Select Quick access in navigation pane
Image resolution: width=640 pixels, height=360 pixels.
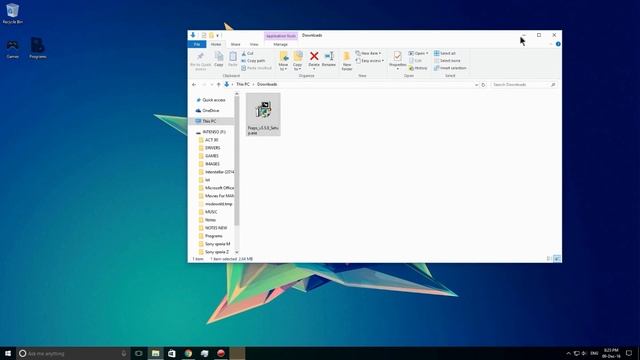coord(211,100)
